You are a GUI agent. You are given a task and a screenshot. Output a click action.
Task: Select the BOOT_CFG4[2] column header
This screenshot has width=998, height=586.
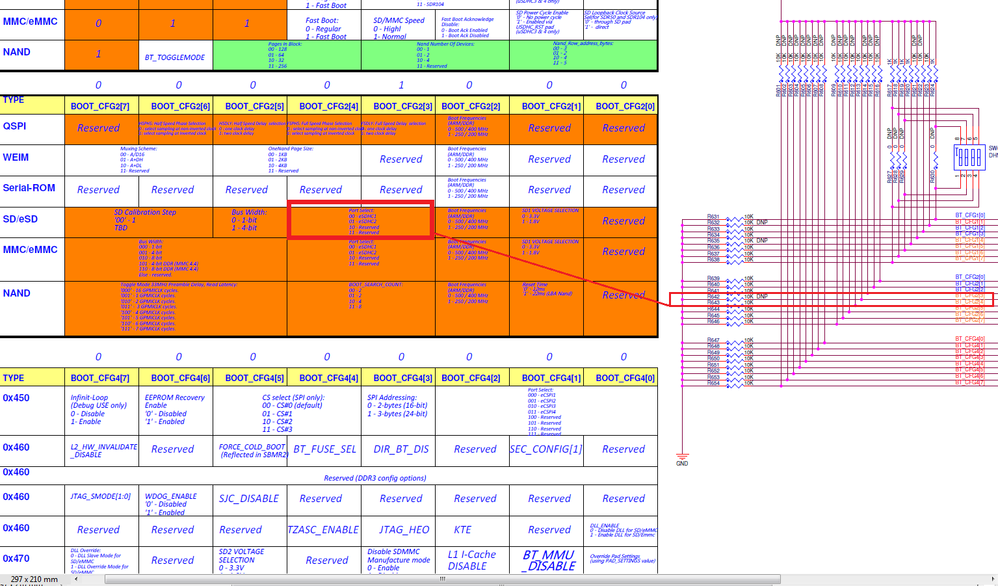pos(472,378)
